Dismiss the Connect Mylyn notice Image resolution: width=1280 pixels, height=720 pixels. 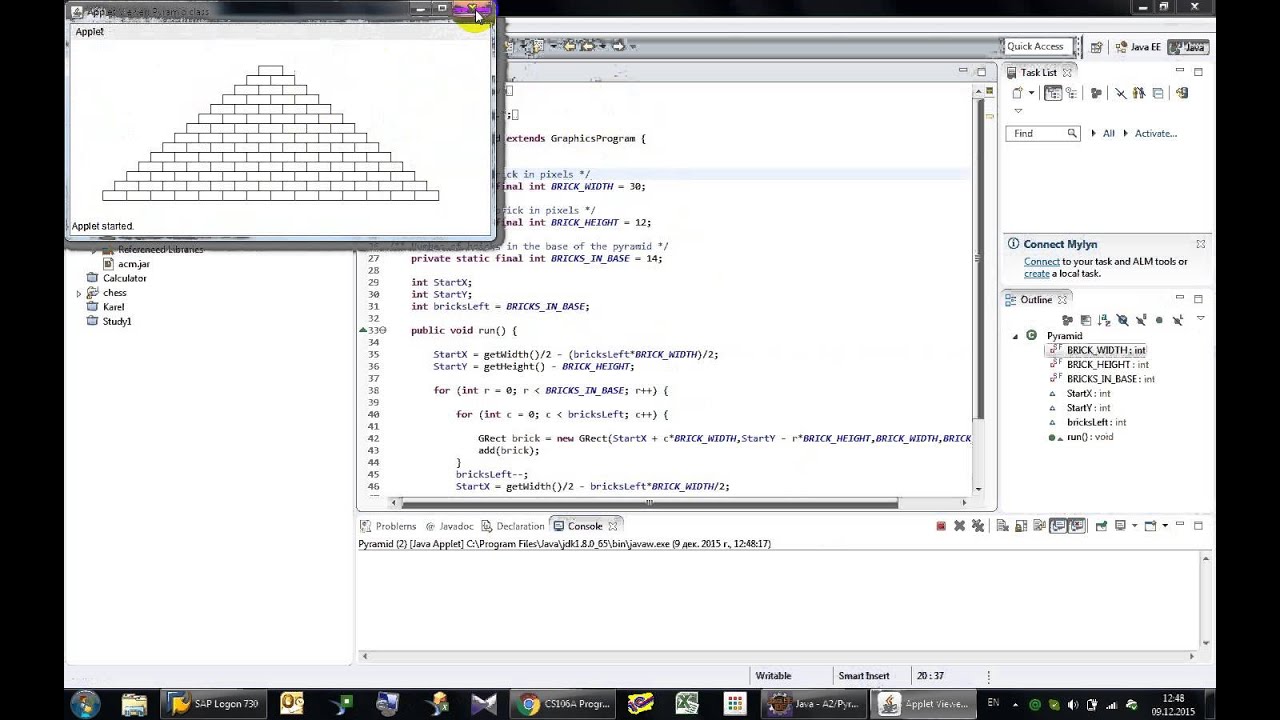pyautogui.click(x=1200, y=244)
